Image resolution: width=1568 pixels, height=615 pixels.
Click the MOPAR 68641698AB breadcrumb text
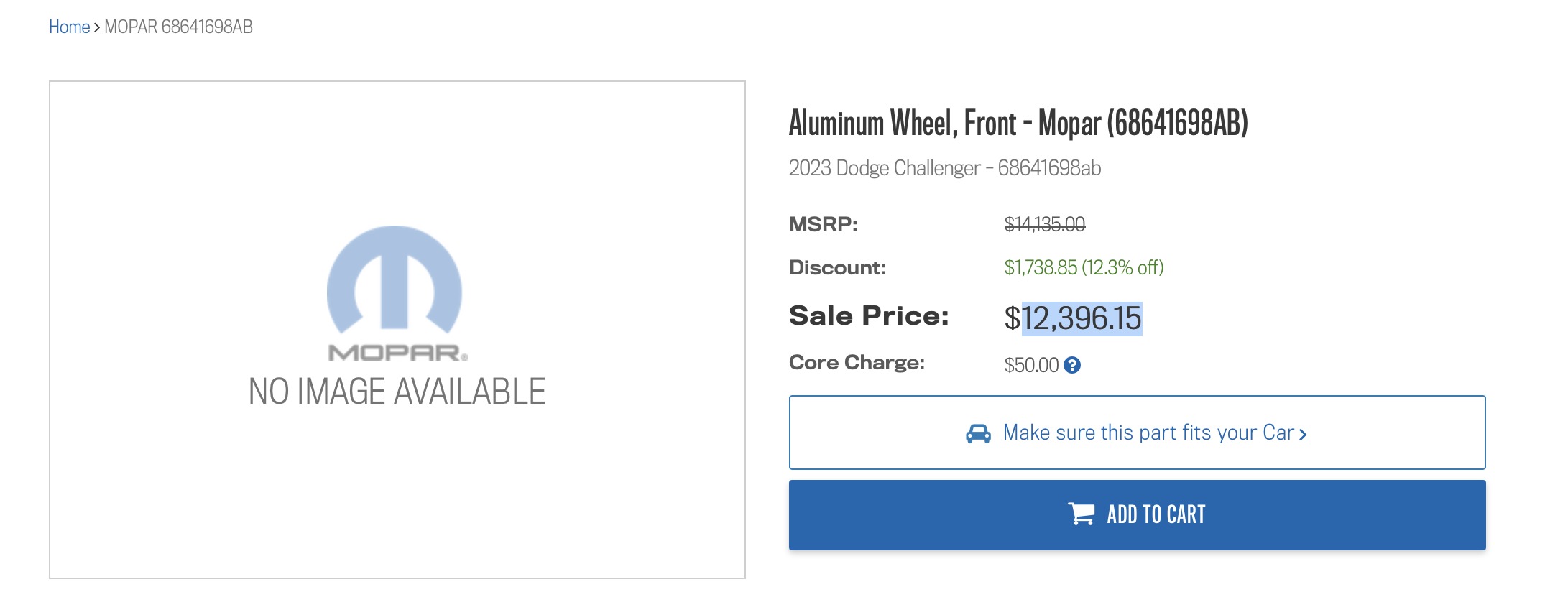click(178, 27)
